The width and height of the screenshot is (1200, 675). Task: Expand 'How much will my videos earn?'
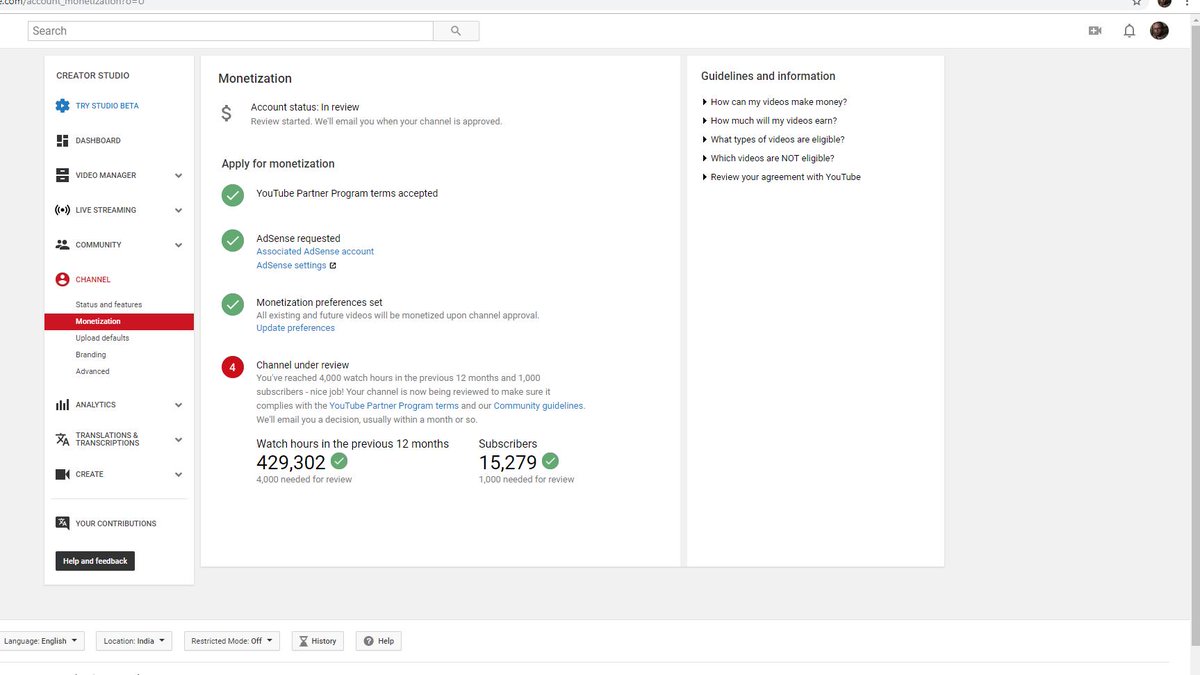tap(769, 121)
